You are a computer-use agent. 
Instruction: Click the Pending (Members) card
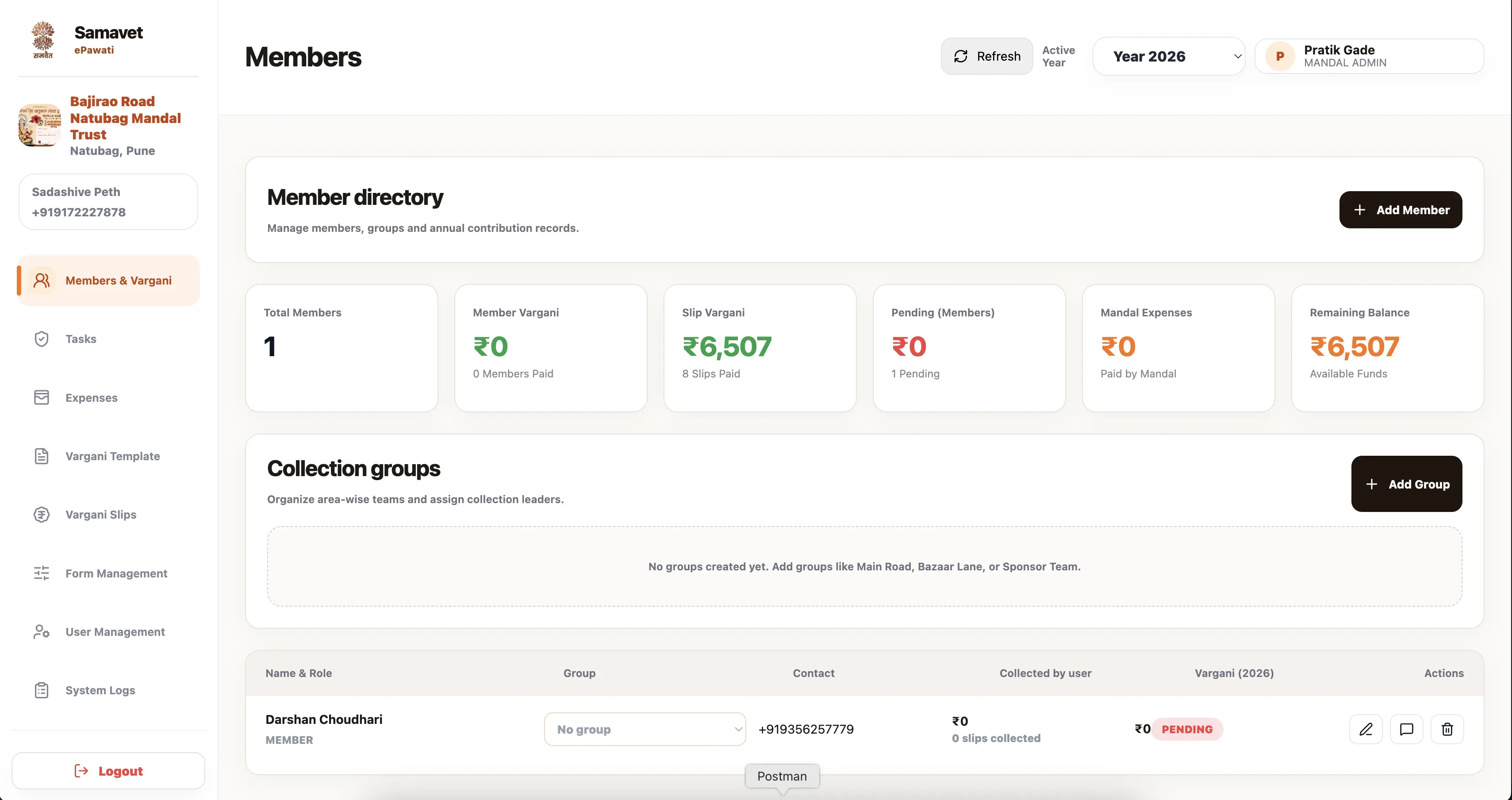click(x=969, y=348)
